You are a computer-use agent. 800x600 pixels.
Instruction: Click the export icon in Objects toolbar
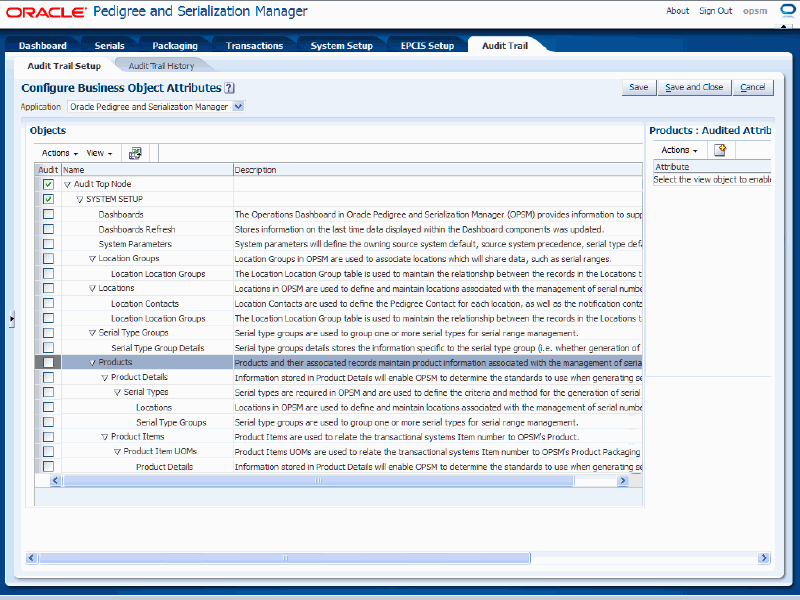tap(135, 153)
